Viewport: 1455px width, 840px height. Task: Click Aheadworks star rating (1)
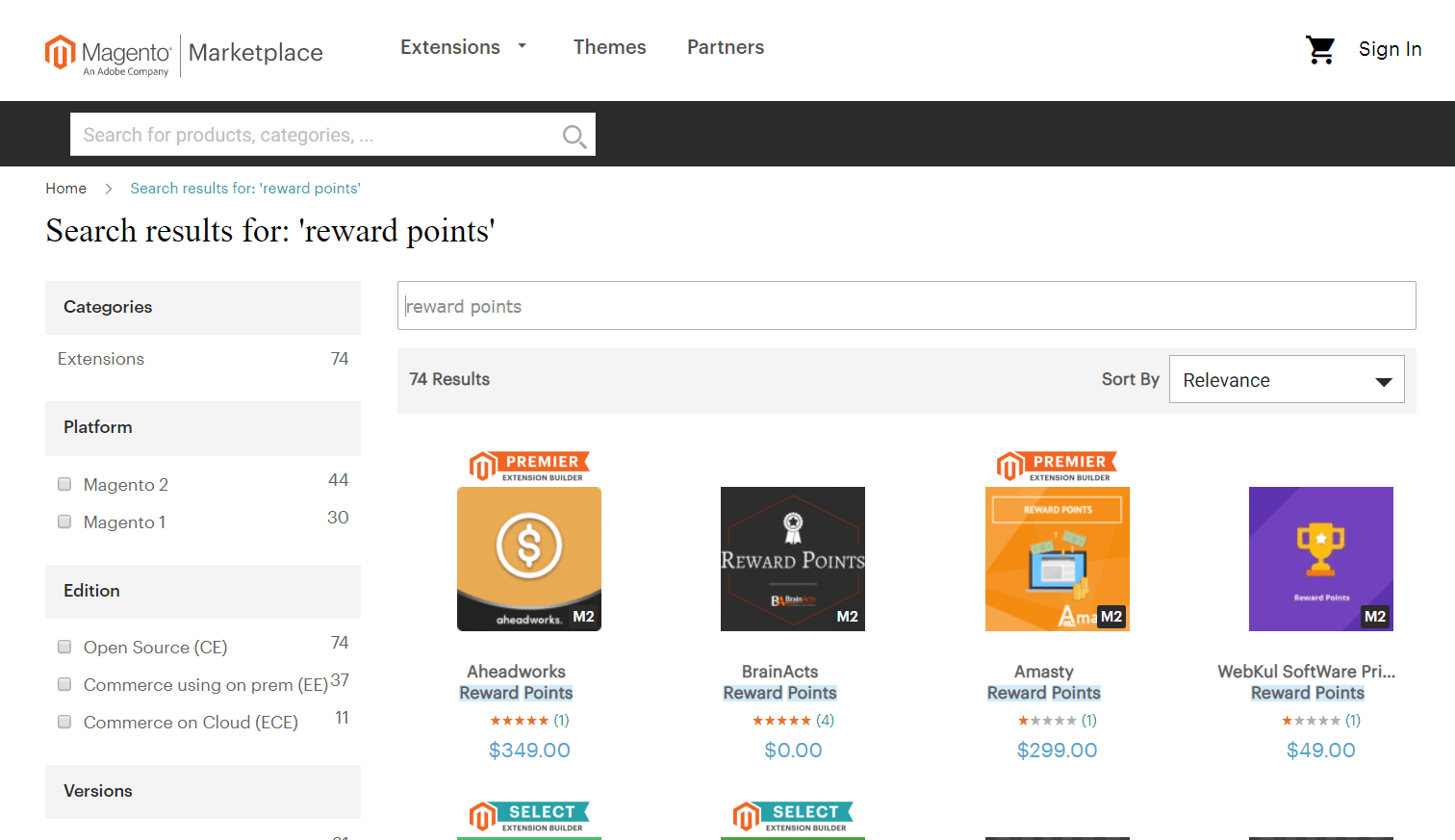tap(529, 720)
